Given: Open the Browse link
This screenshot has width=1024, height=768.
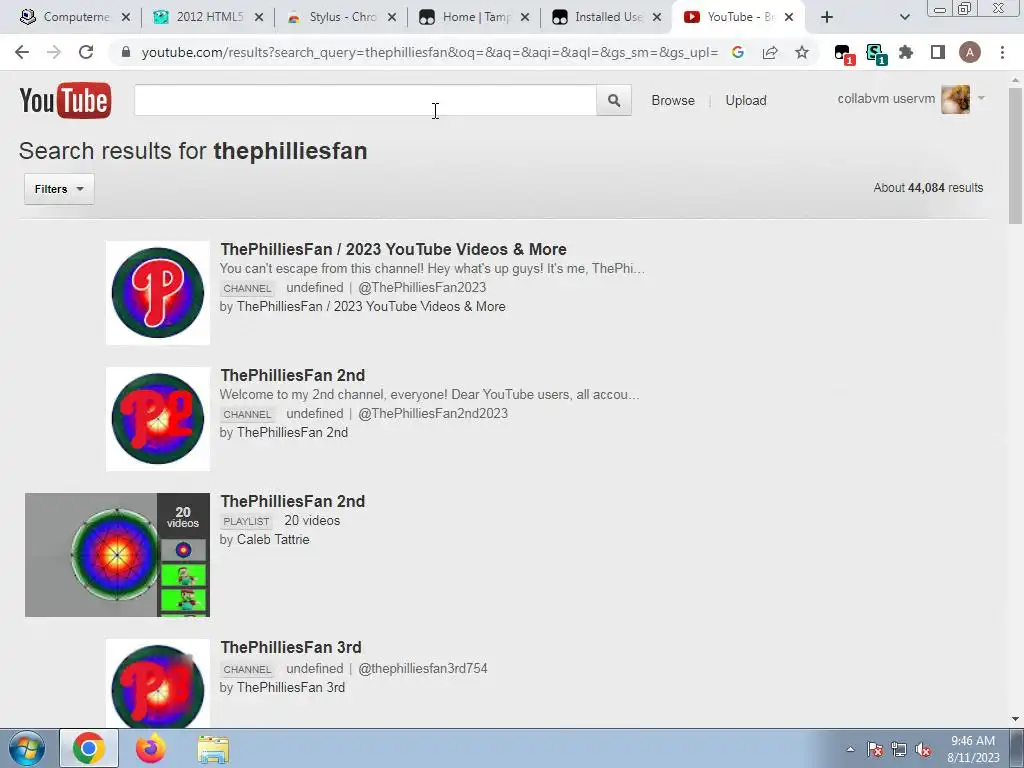Looking at the screenshot, I should (x=673, y=101).
